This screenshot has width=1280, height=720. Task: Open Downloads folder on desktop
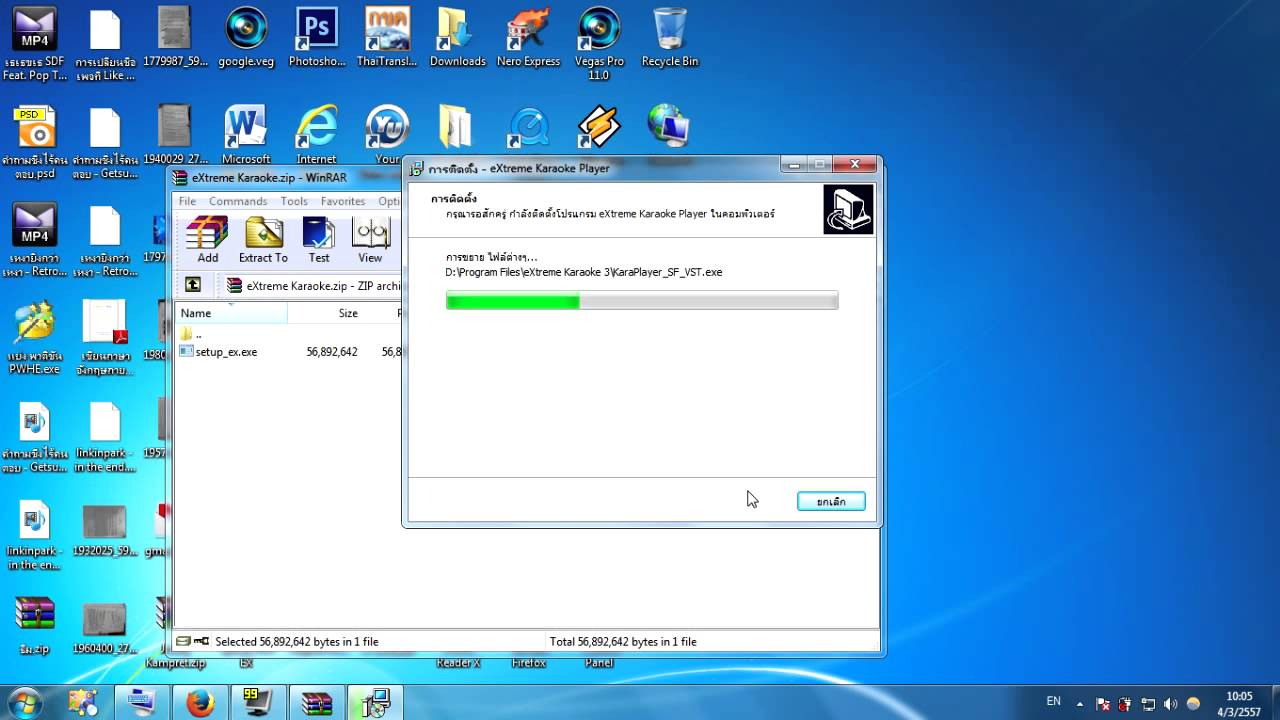457,38
